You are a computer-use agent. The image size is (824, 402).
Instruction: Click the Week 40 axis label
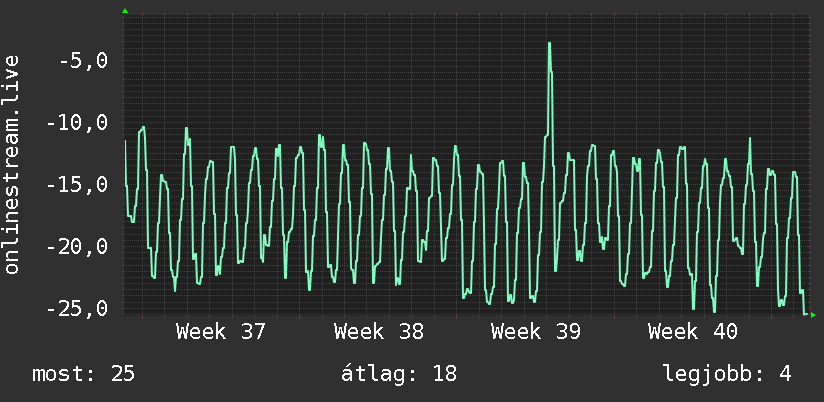693,333
